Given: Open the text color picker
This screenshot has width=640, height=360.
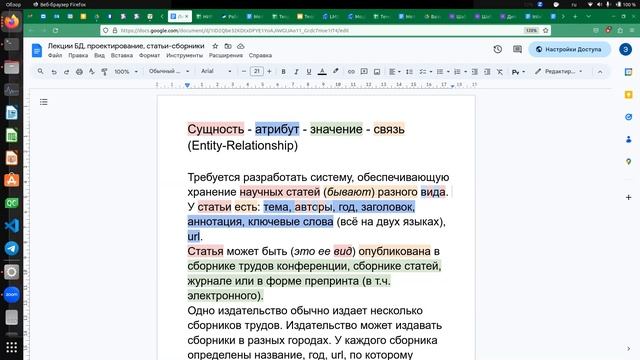Looking at the screenshot, I should coord(322,71).
